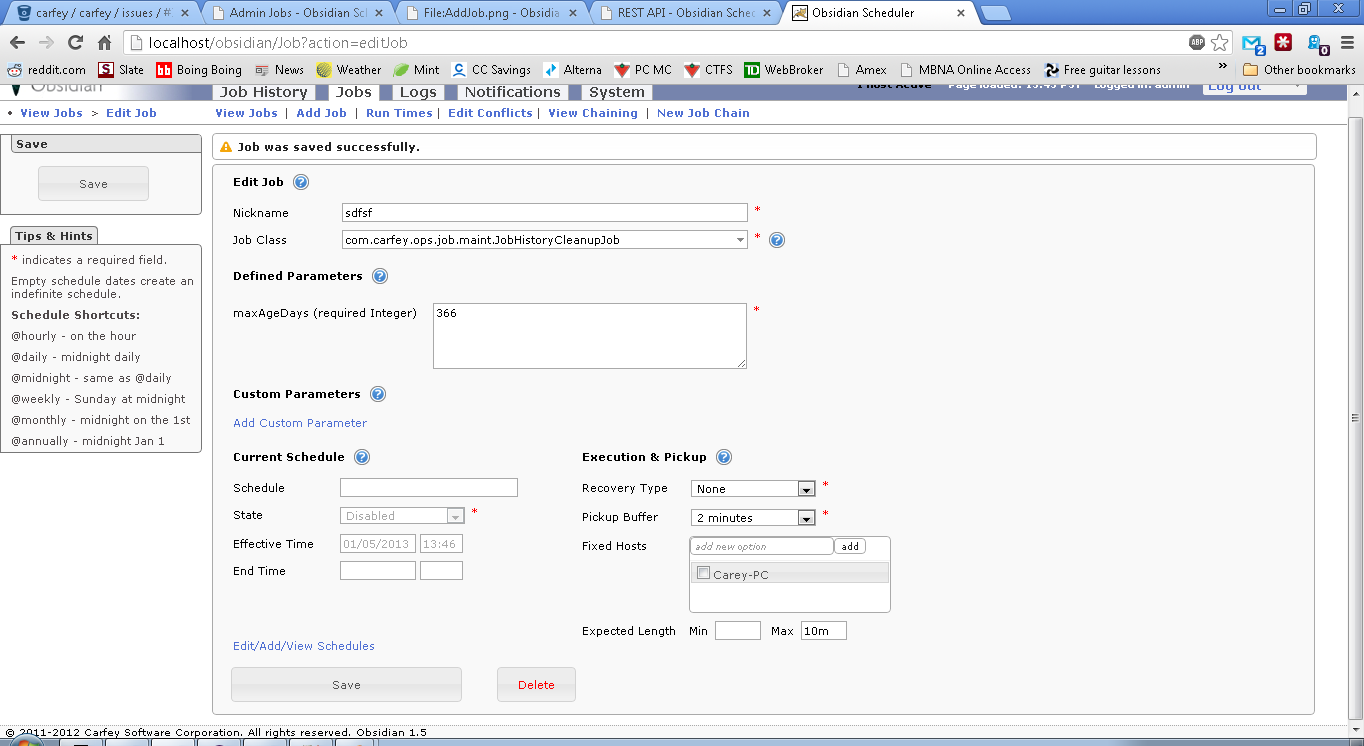This screenshot has height=746, width=1364.
Task: Expand the Job Class dropdown
Action: [x=740, y=240]
